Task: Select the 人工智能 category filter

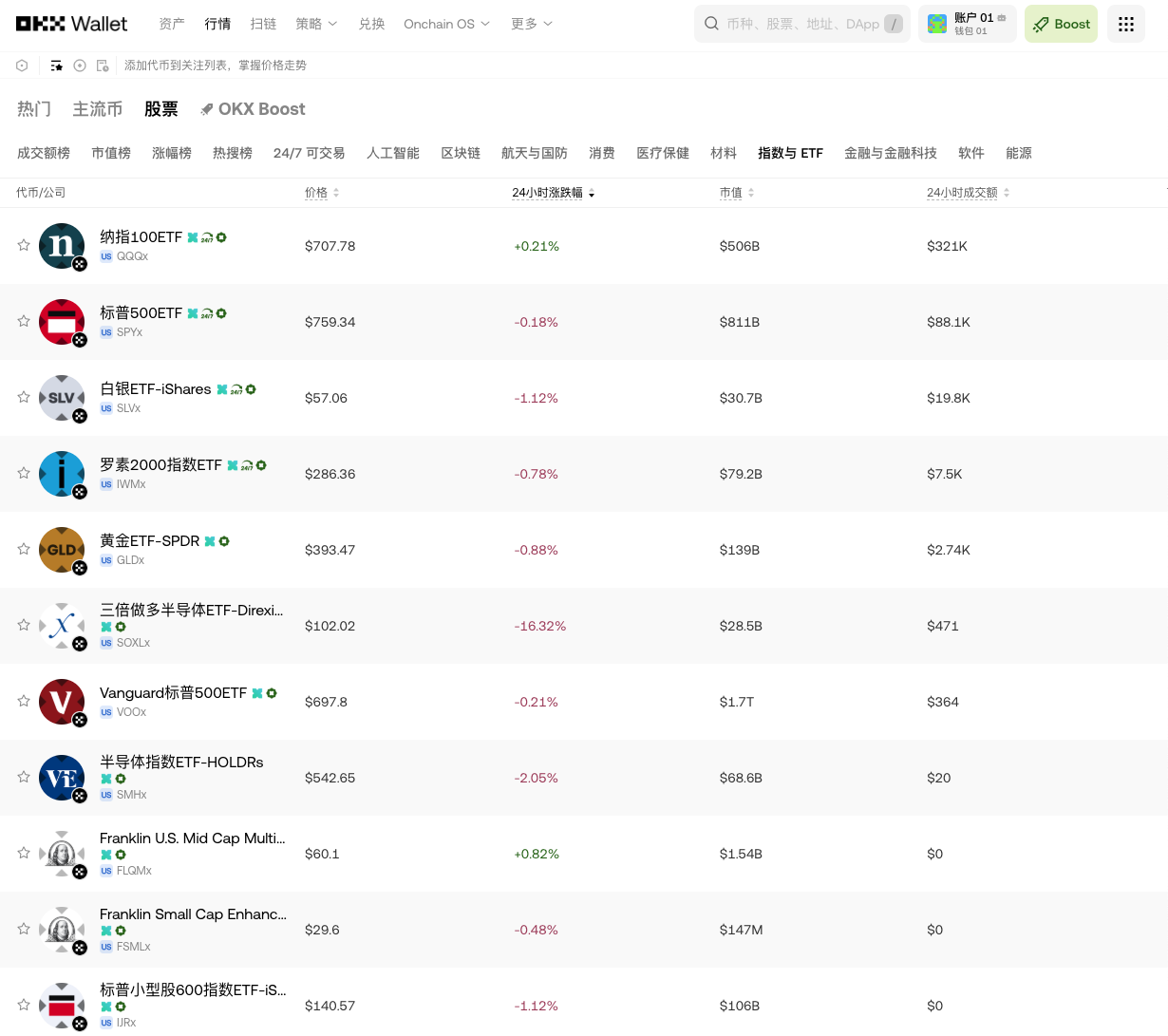Action: coord(393,153)
